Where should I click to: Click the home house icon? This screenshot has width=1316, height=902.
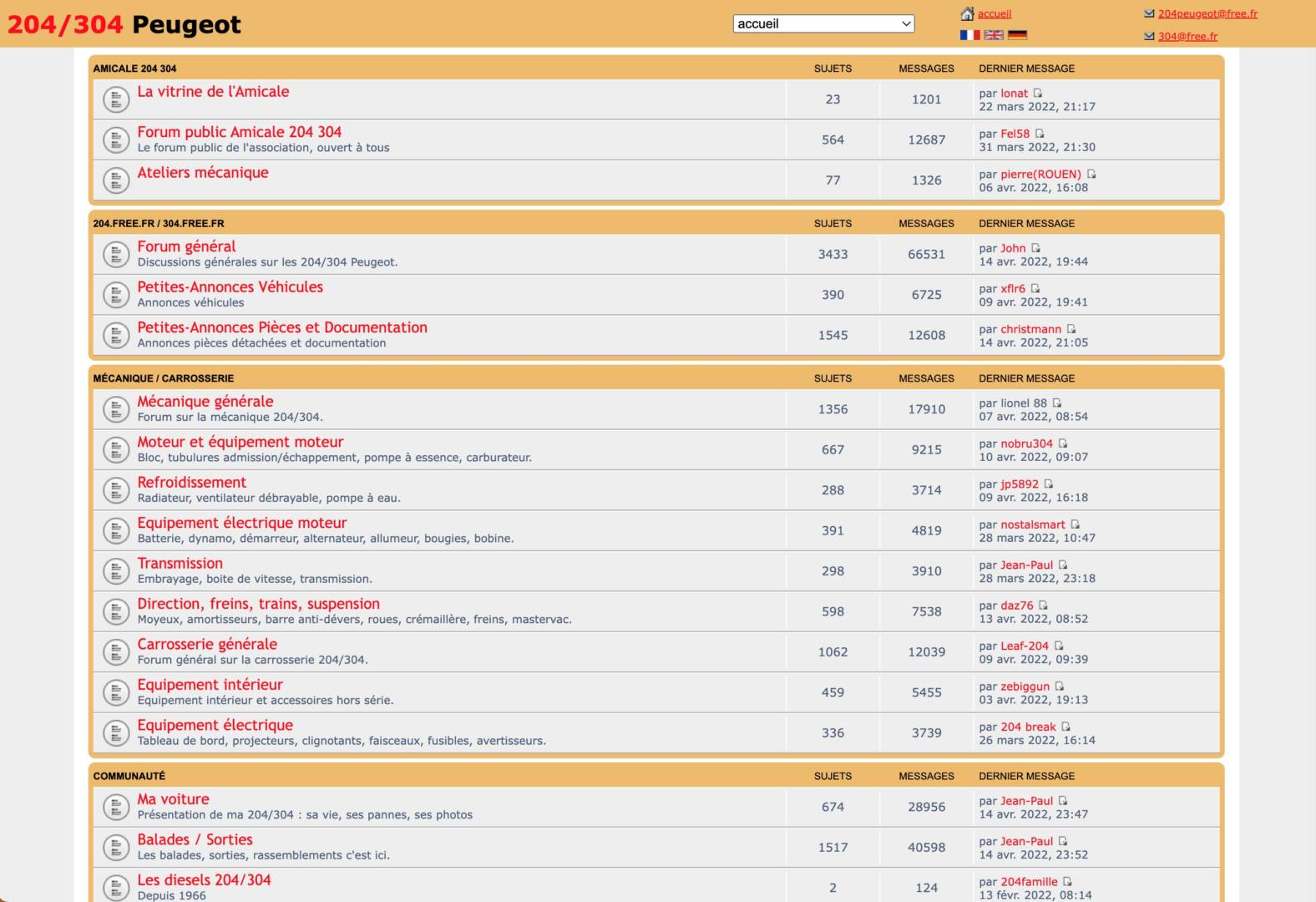point(967,13)
